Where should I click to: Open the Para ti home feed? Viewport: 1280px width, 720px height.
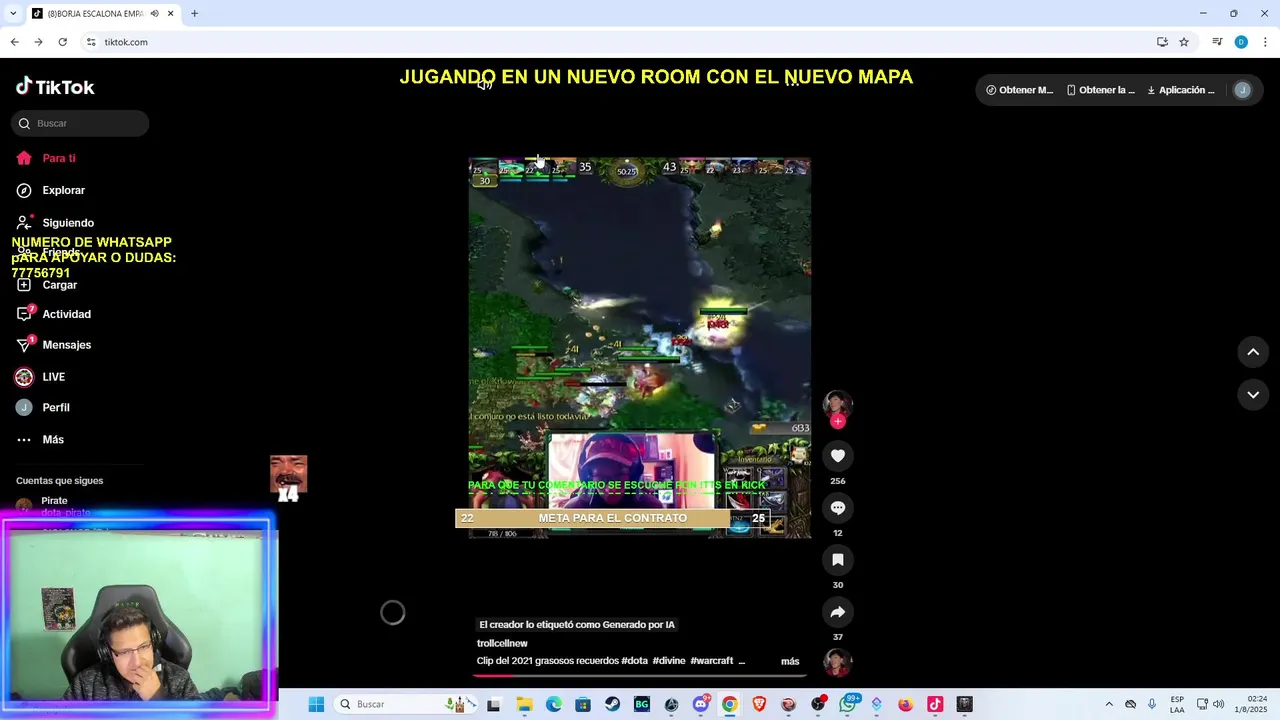58,158
